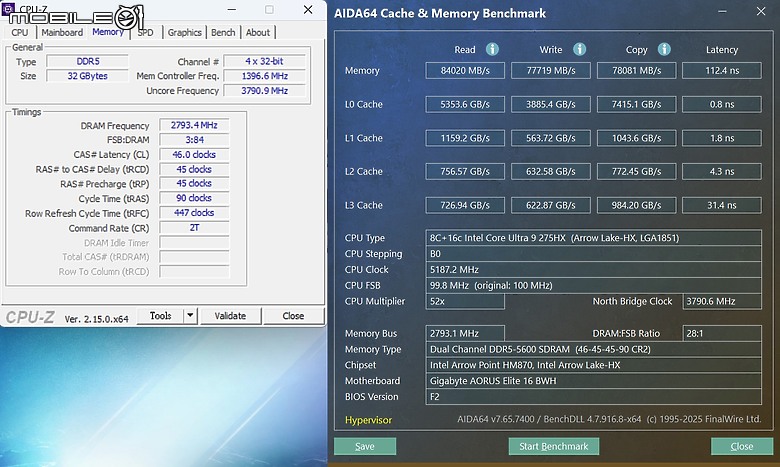Click the CAS# Latency value 46.0 clocks
This screenshot has width=780, height=467.
coord(194,155)
